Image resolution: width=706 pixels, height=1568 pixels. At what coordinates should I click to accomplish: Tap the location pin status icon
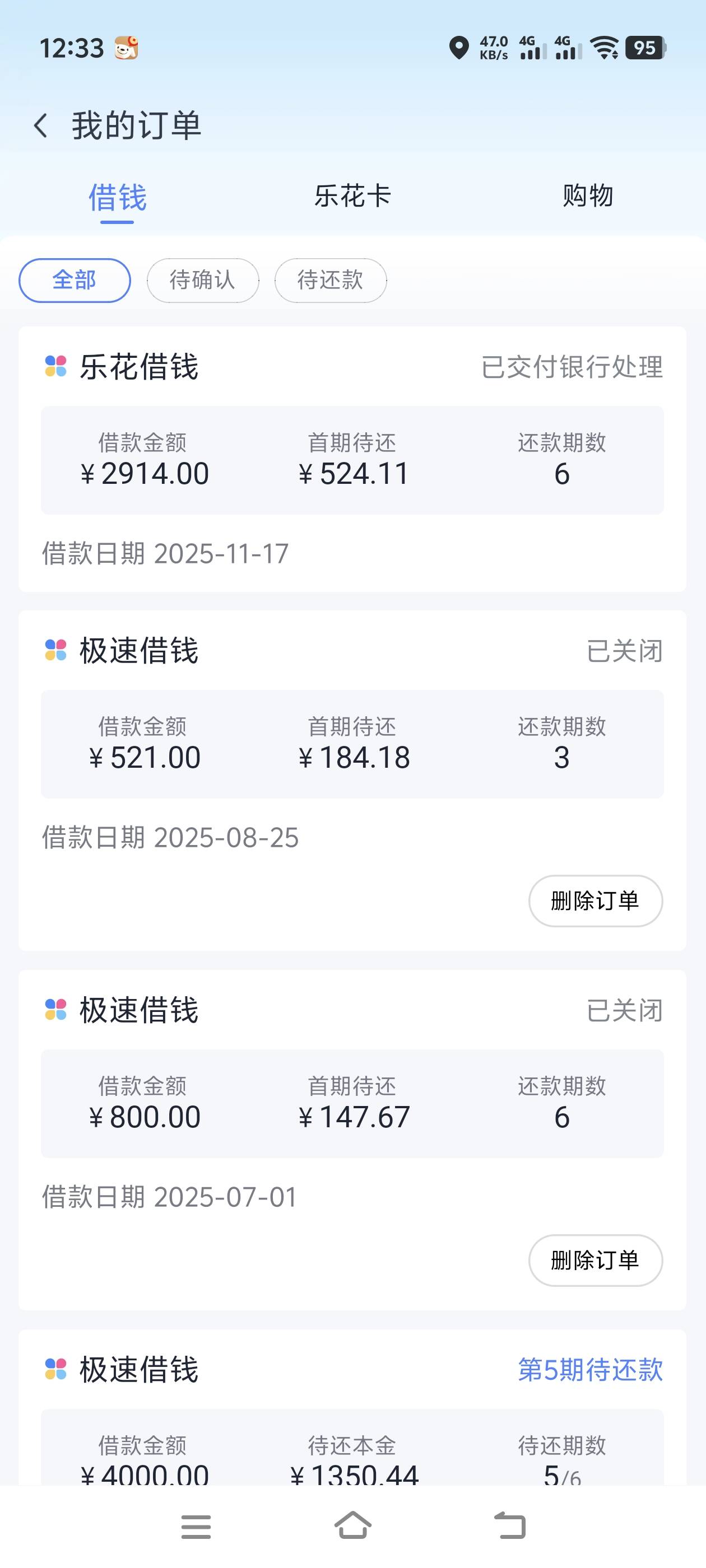(459, 48)
